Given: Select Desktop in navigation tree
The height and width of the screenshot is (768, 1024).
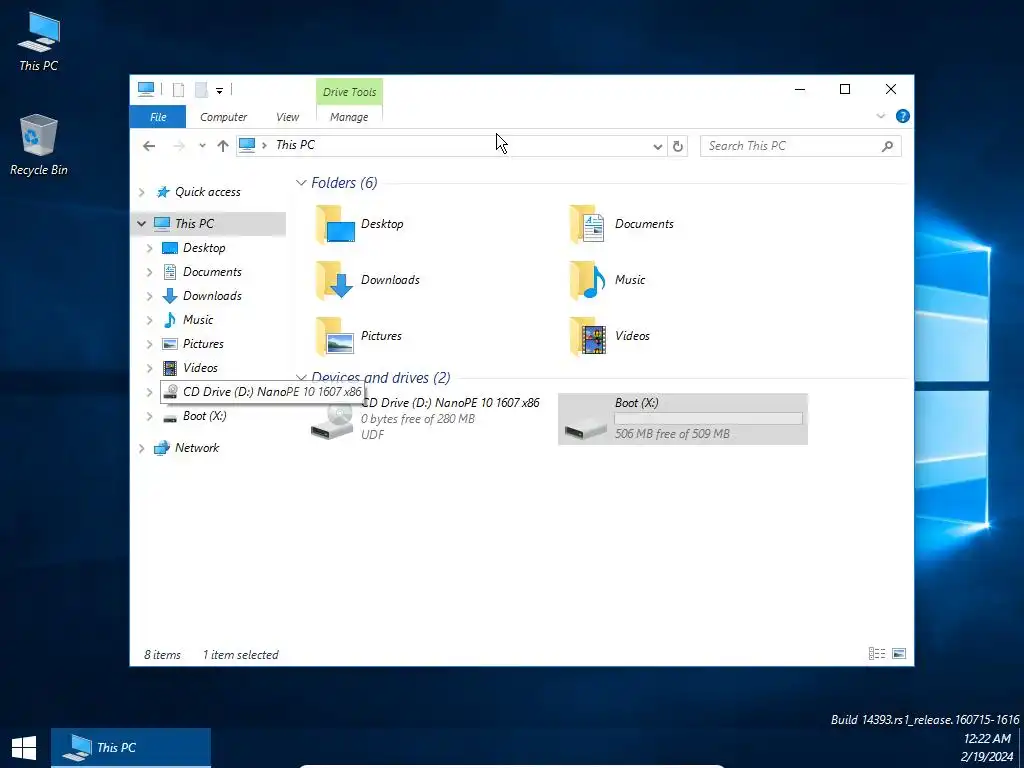Looking at the screenshot, I should coord(204,248).
